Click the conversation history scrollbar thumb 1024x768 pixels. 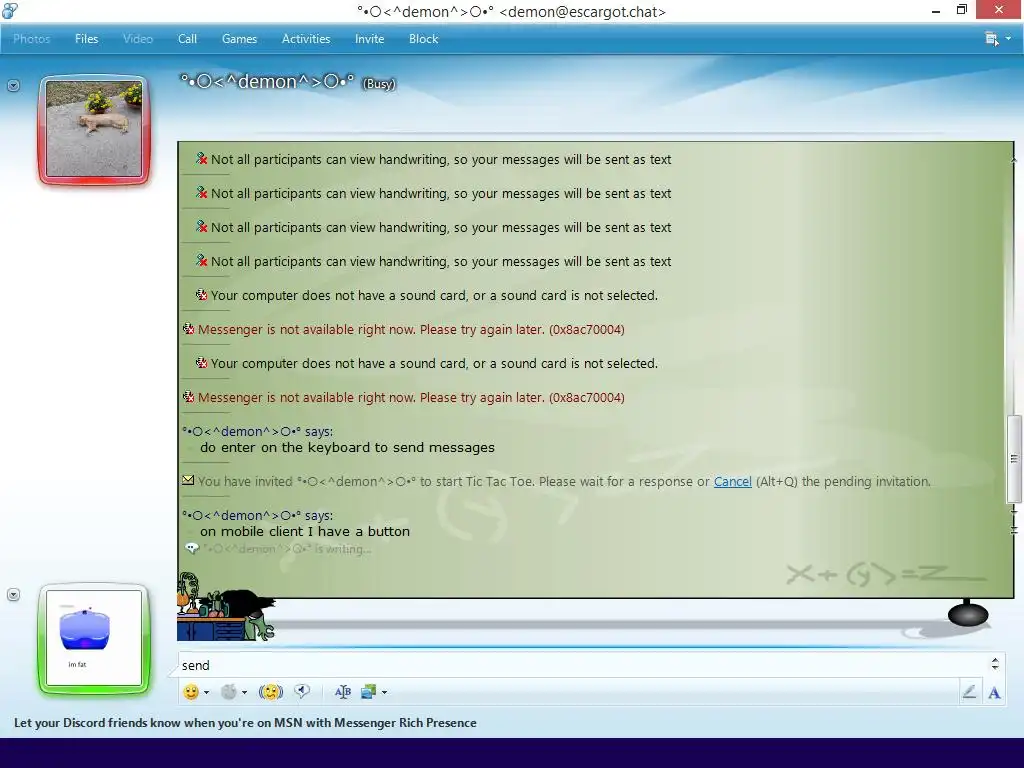pyautogui.click(x=1014, y=459)
